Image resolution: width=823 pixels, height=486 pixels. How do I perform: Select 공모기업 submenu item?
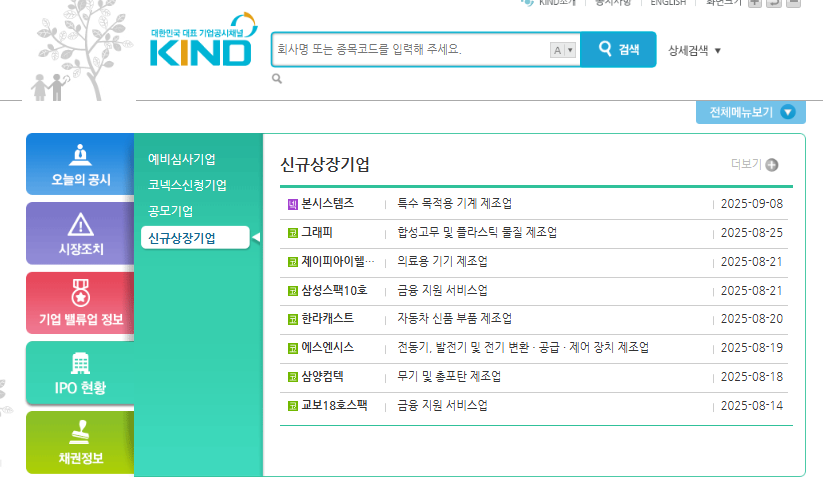click(x=170, y=211)
